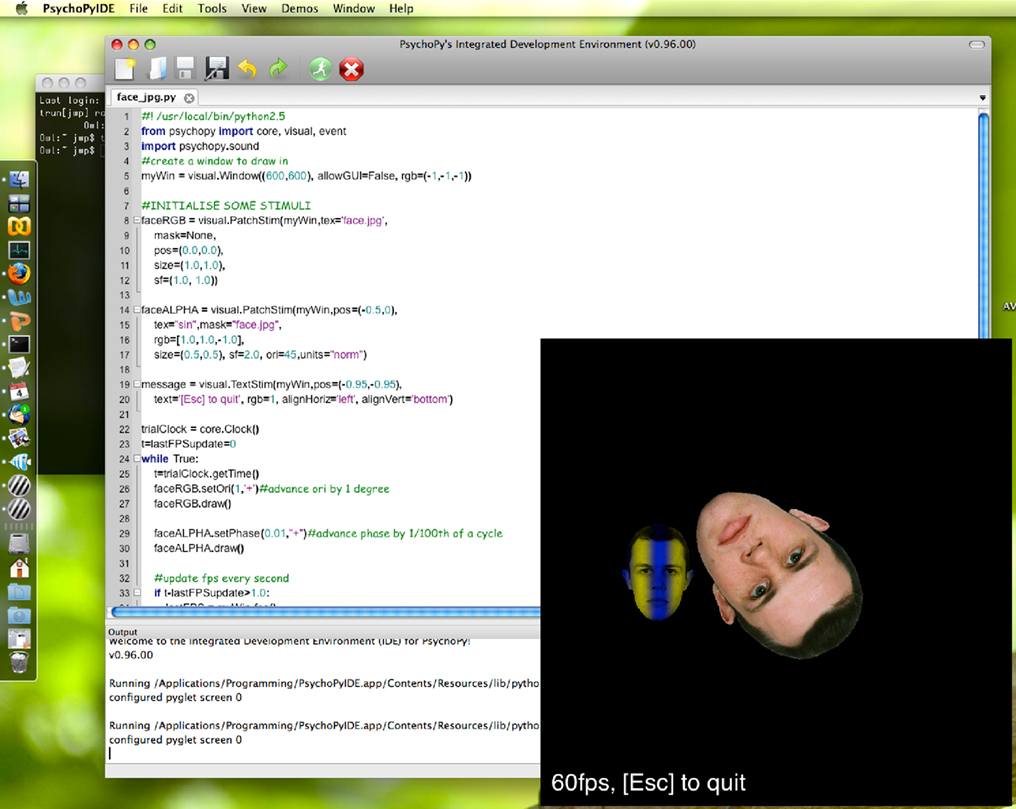The width and height of the screenshot is (1016, 809).
Task: Open the Documents stack in the dock
Action: pyautogui.click(x=19, y=591)
